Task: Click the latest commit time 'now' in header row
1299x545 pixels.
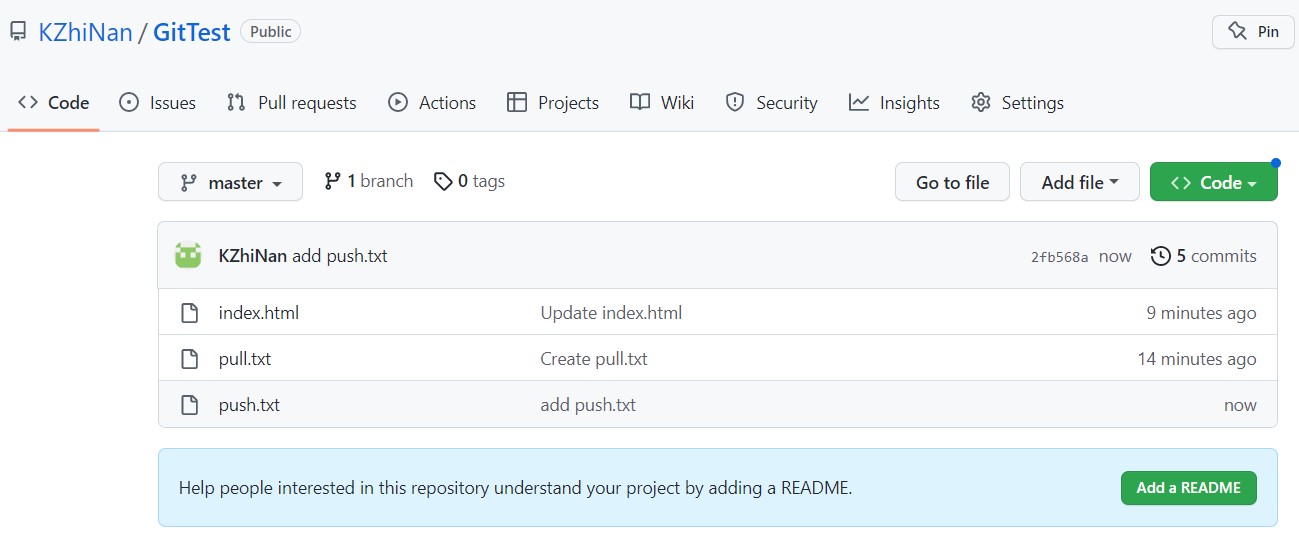Action: (x=1115, y=257)
